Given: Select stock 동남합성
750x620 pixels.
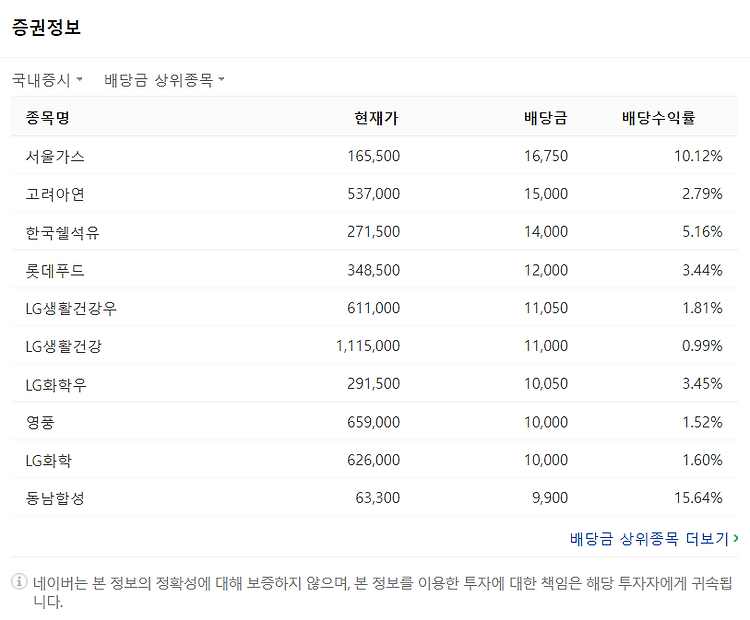Looking at the screenshot, I should 55,498.
